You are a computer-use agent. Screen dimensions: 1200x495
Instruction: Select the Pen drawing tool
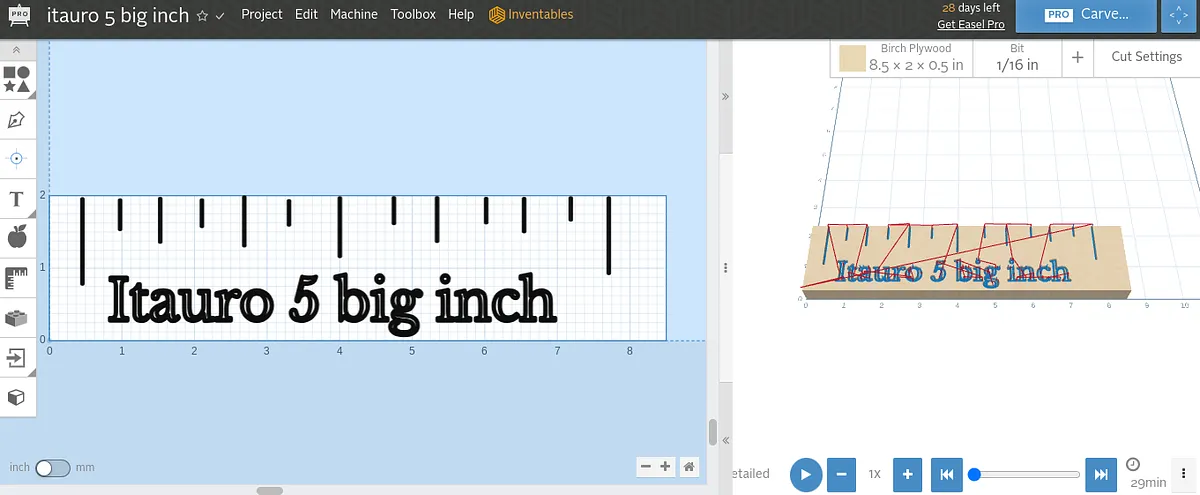[x=17, y=120]
